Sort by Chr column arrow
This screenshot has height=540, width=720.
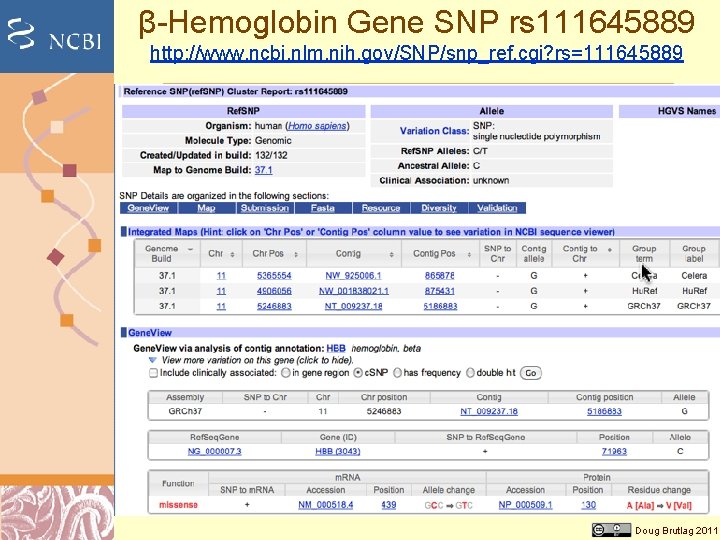(232, 254)
